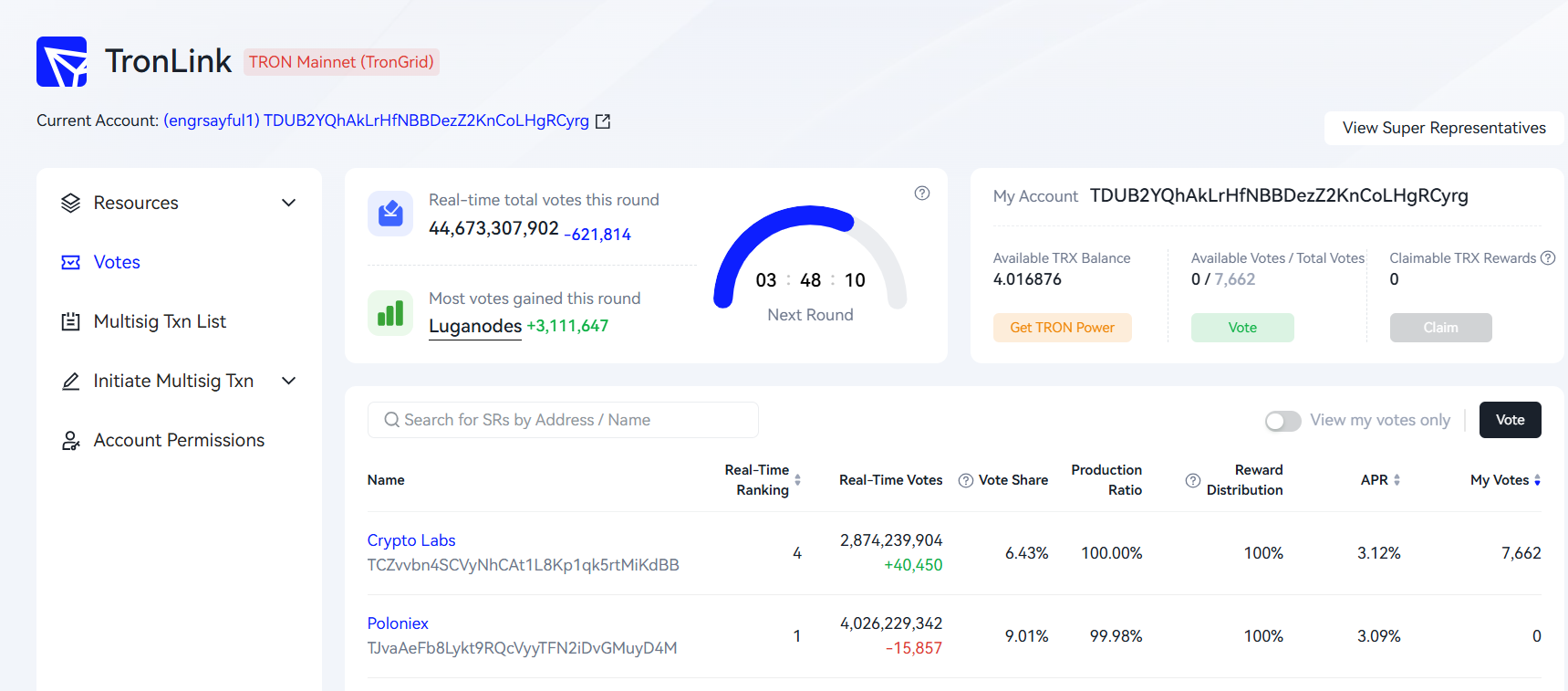Click Crypto Labs address TCZvvbn4SCVyNhCAt1L8Kp1qk5rtMiKdBB
The image size is (1568, 691).
point(524,565)
